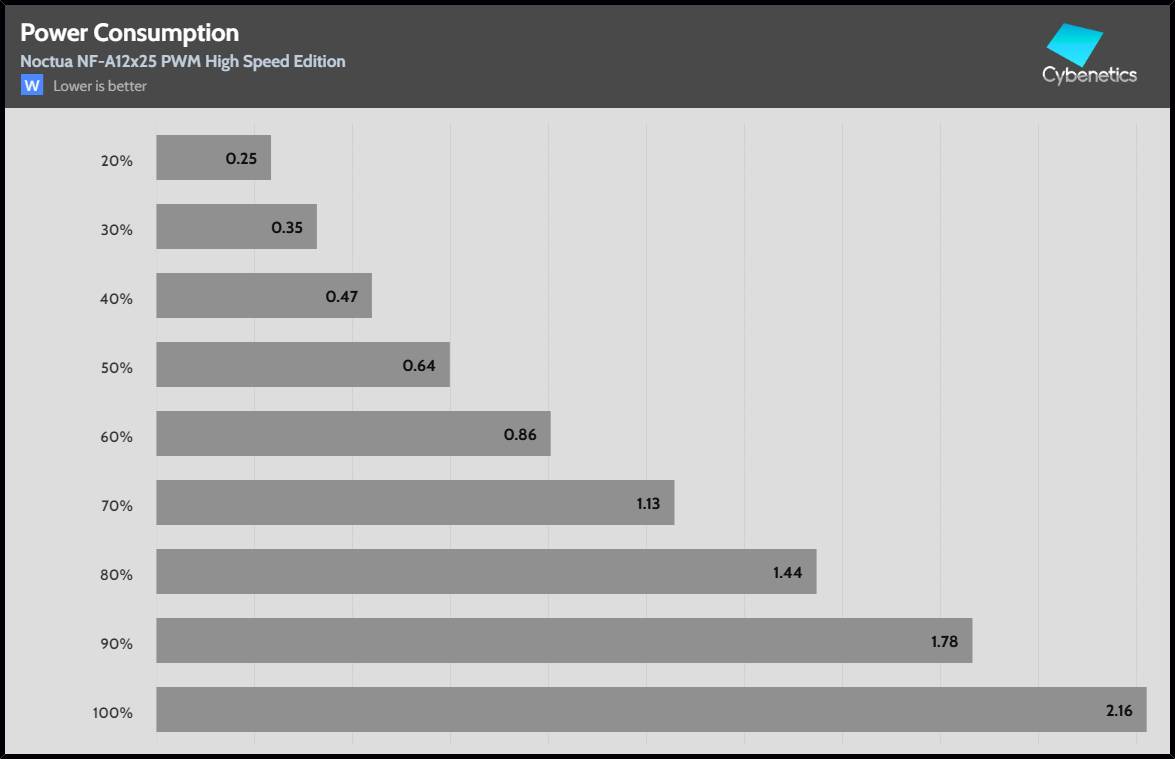Select the 90% bar showing 1.78

coord(564,641)
